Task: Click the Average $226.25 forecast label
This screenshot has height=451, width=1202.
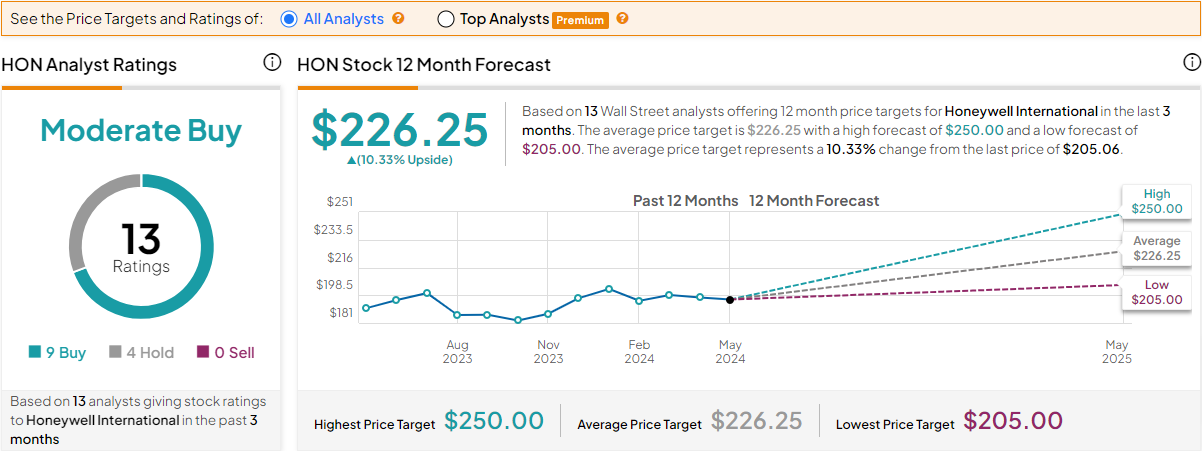Action: [1157, 248]
